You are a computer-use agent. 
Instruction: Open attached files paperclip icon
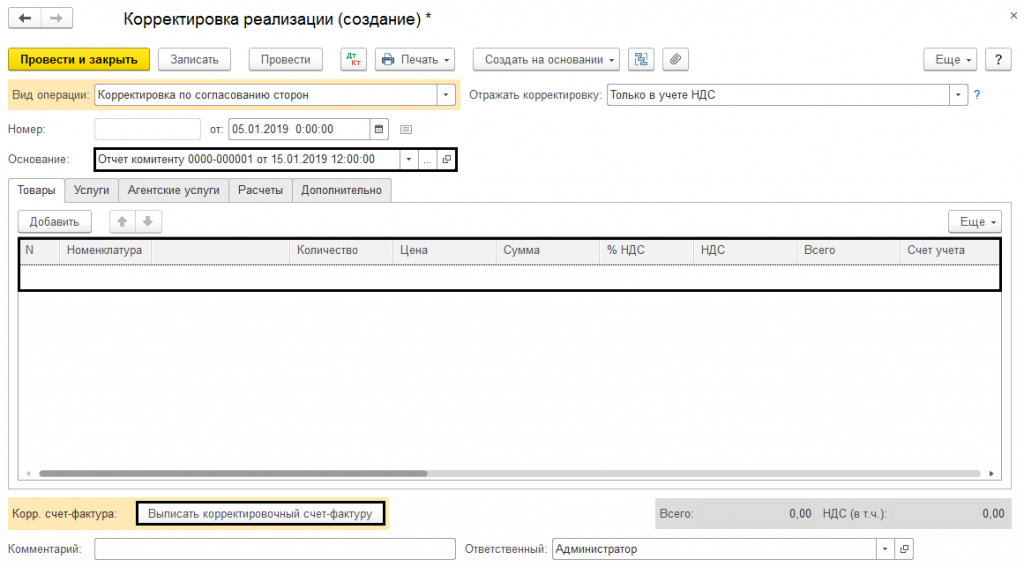click(675, 60)
